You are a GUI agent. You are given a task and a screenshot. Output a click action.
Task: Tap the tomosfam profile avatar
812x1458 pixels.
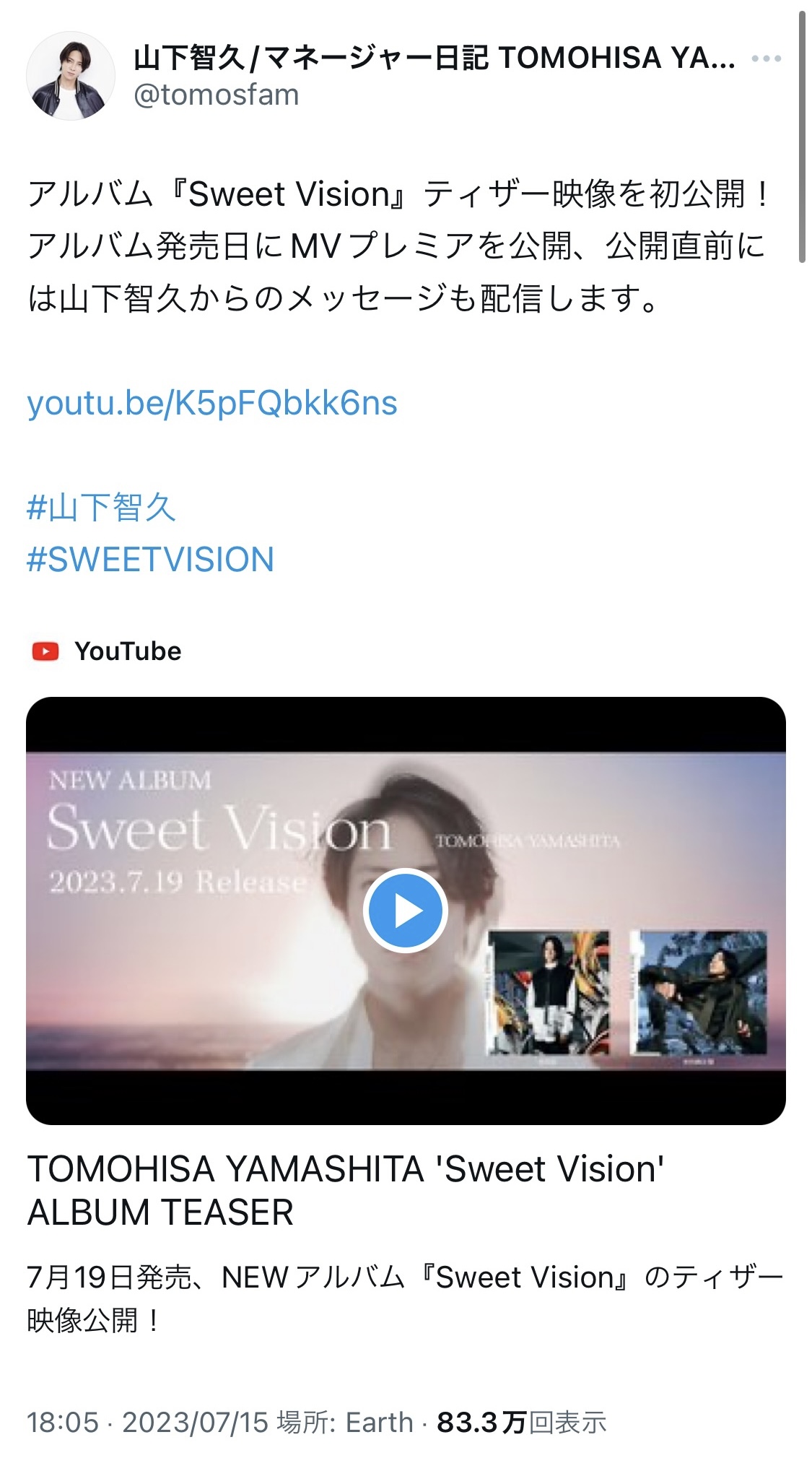click(x=71, y=76)
